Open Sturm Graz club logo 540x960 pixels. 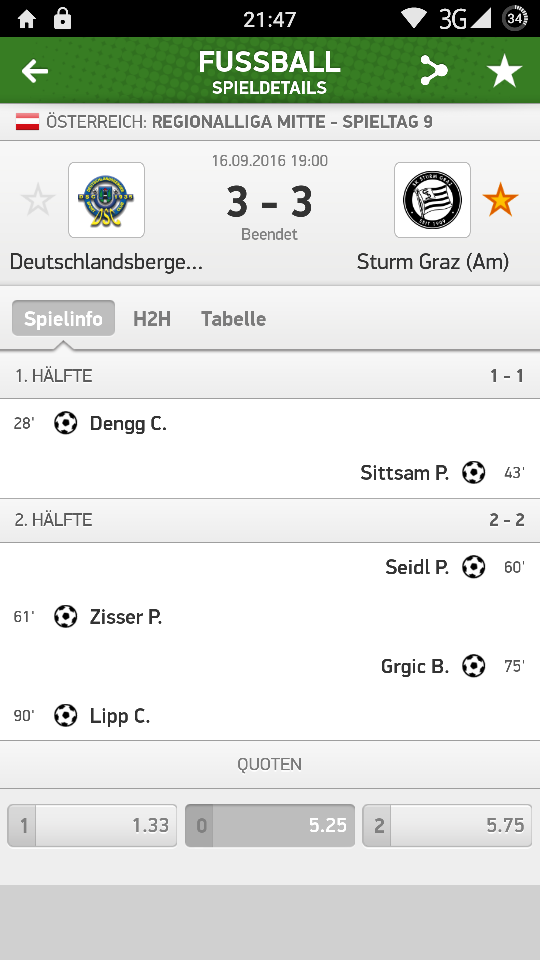click(432, 200)
